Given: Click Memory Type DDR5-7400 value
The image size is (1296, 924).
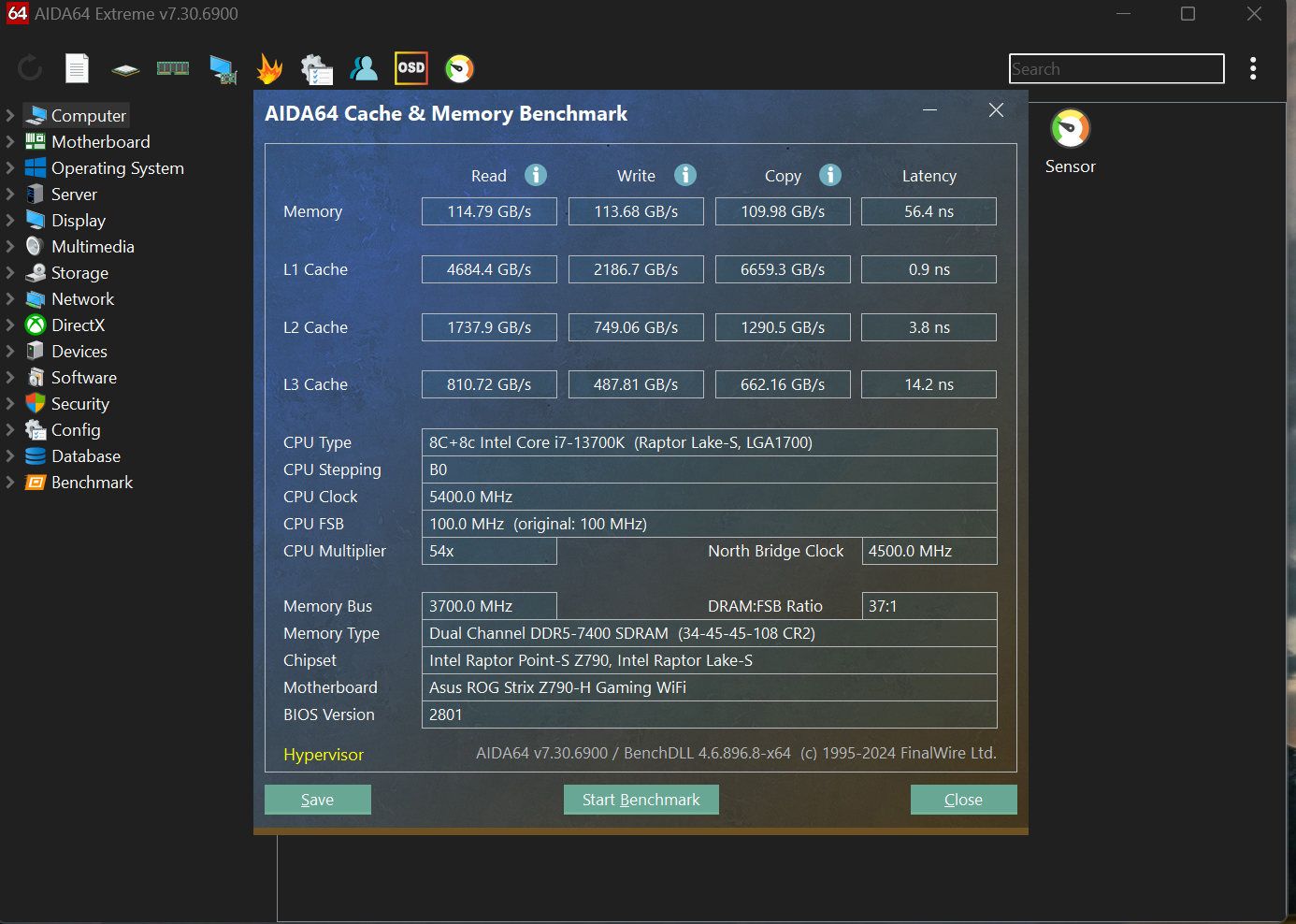Looking at the screenshot, I should click(x=710, y=633).
